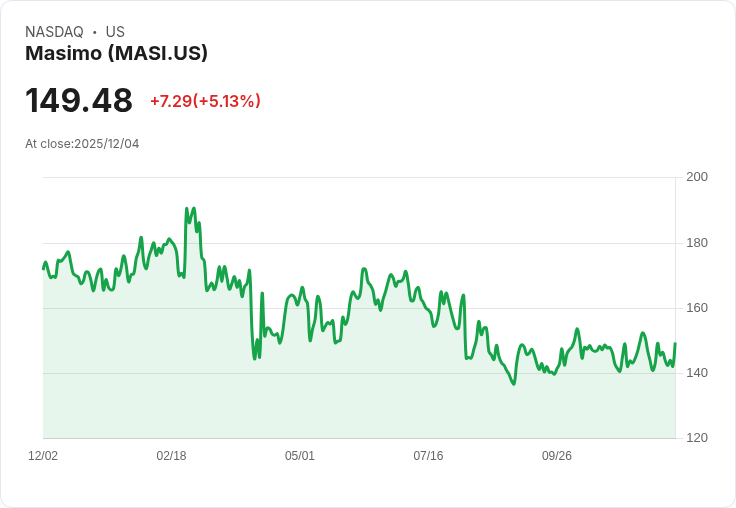Click the US market label
736x508 pixels.
point(115,32)
